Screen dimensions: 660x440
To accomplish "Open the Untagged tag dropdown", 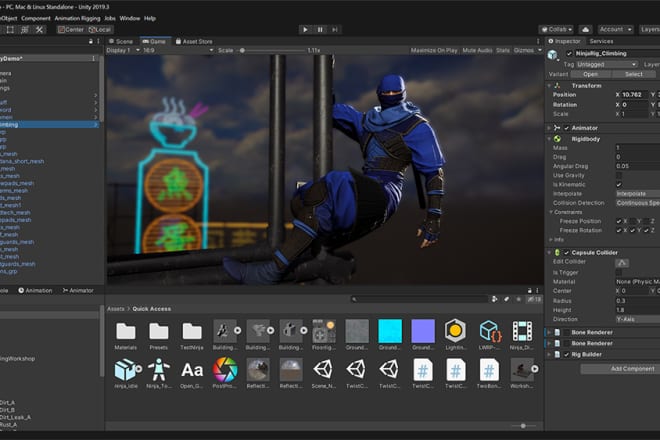I will (x=607, y=64).
